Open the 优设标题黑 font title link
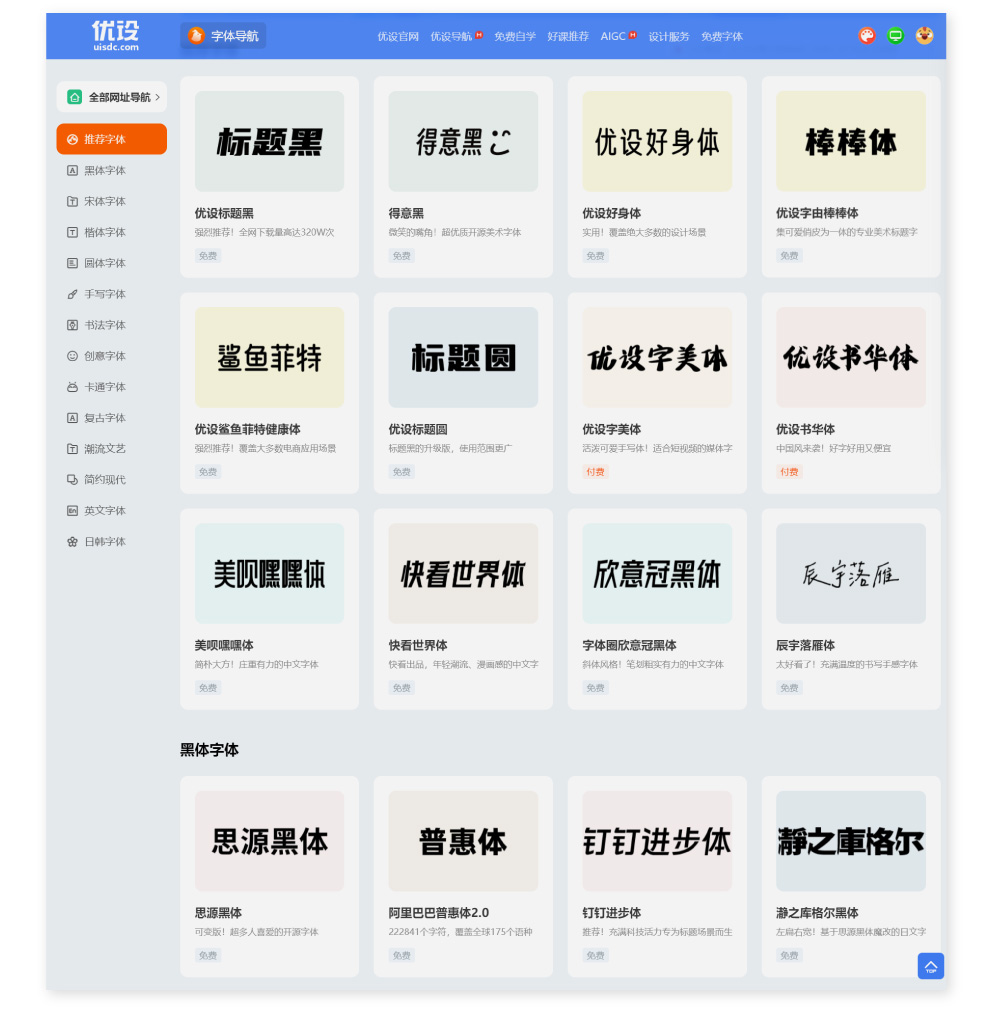Screen dimensions: 1000x1010 pyautogui.click(x=224, y=213)
